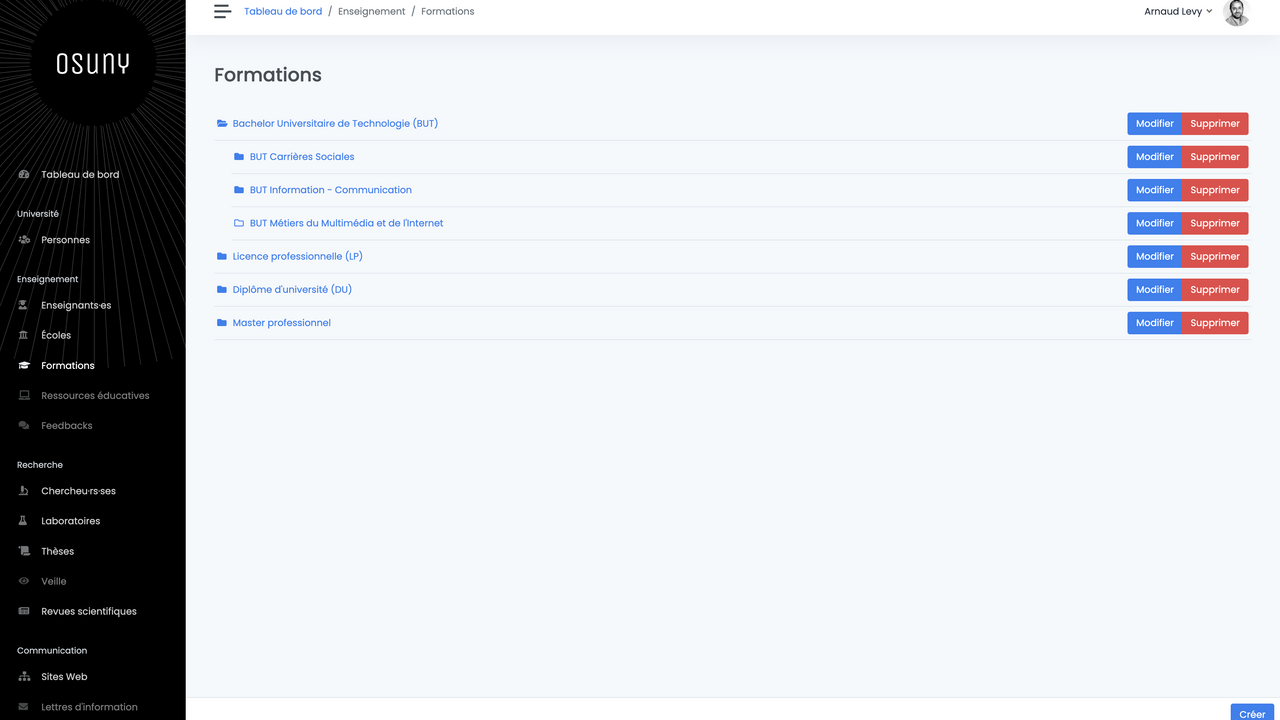1280x720 pixels.
Task: Expand the Master professionnel folder icon
Action: [222, 323]
